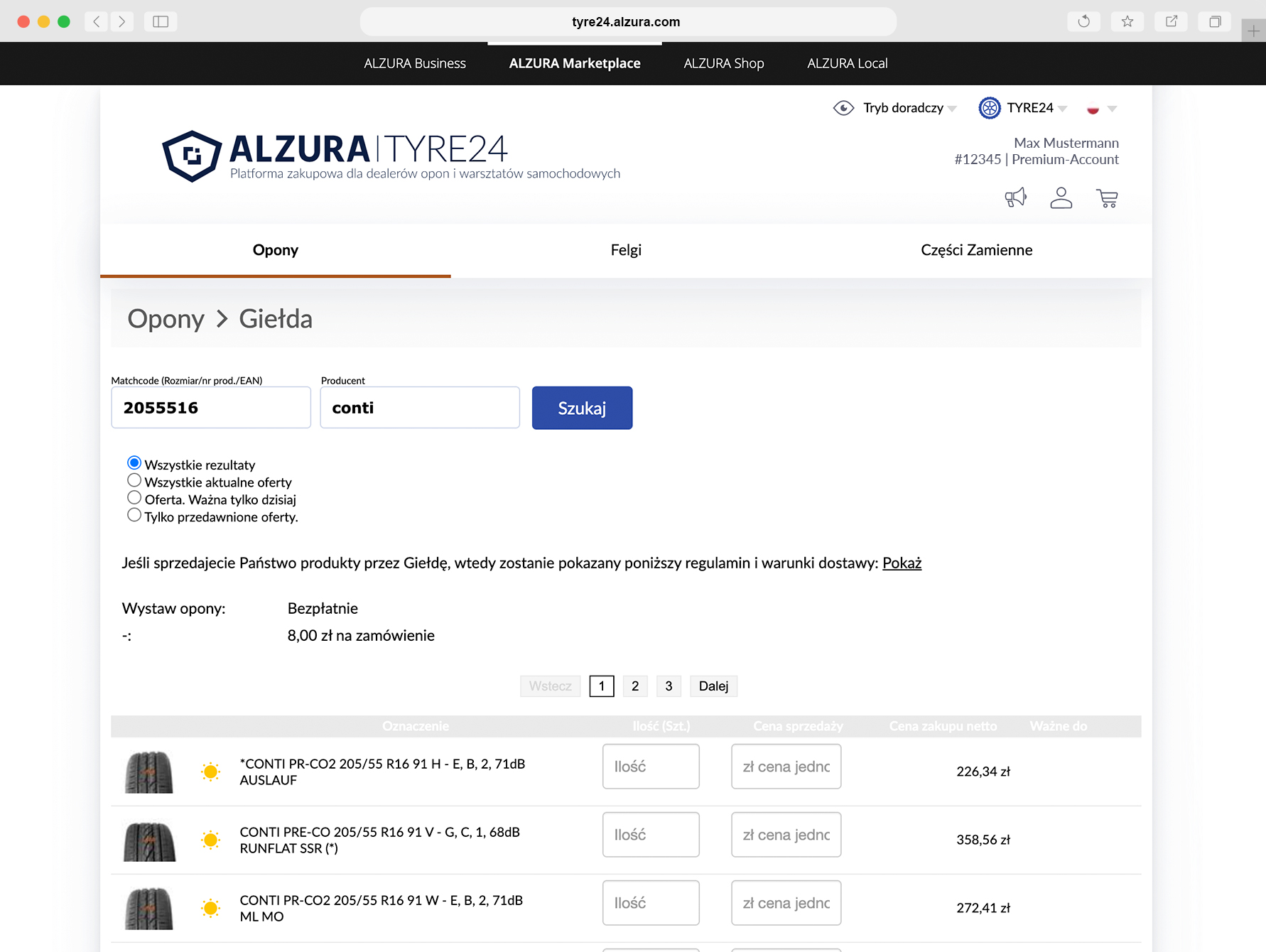Go to results page 3

coord(669,686)
